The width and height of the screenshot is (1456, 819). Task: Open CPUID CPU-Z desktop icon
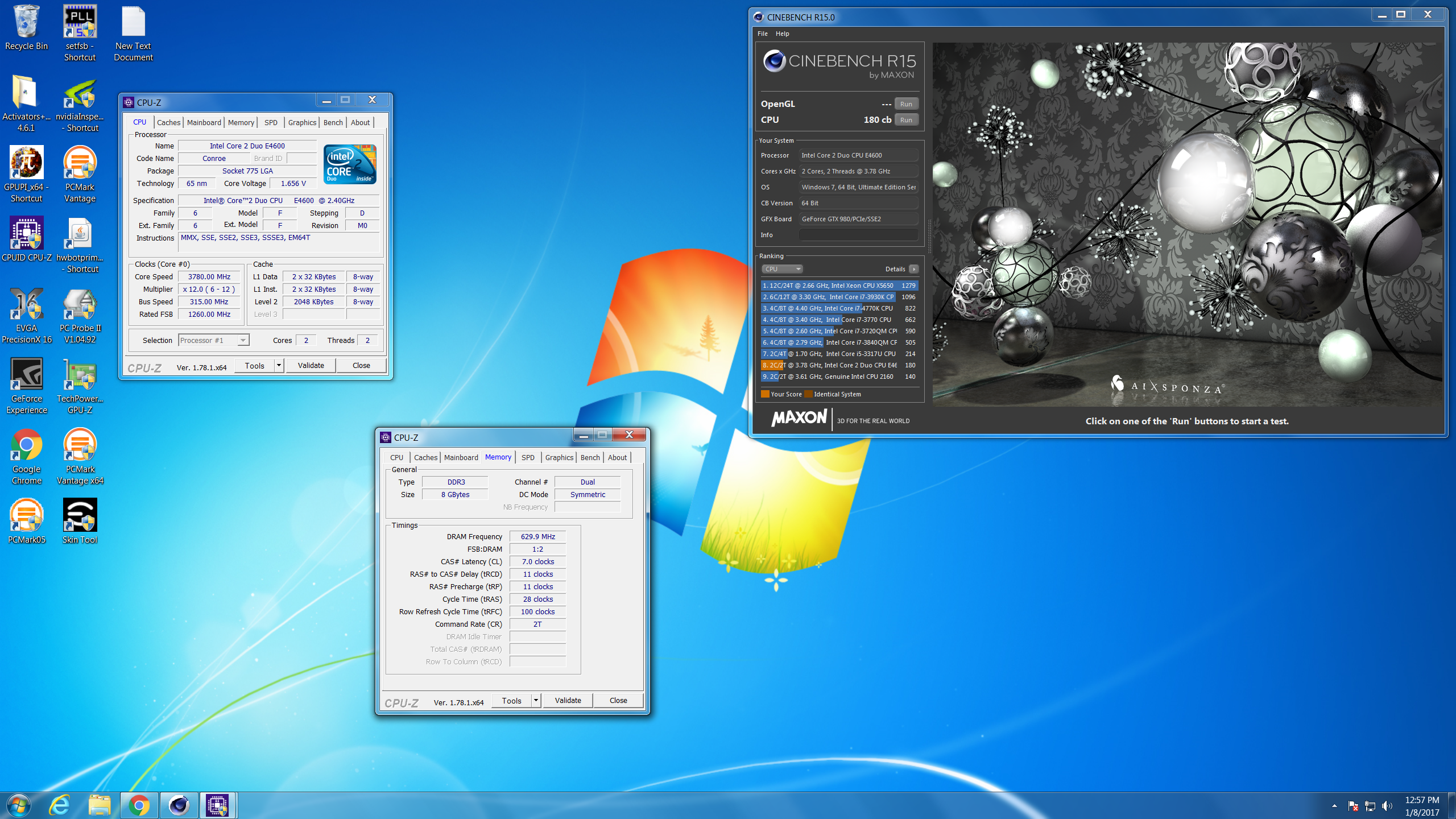[x=26, y=239]
